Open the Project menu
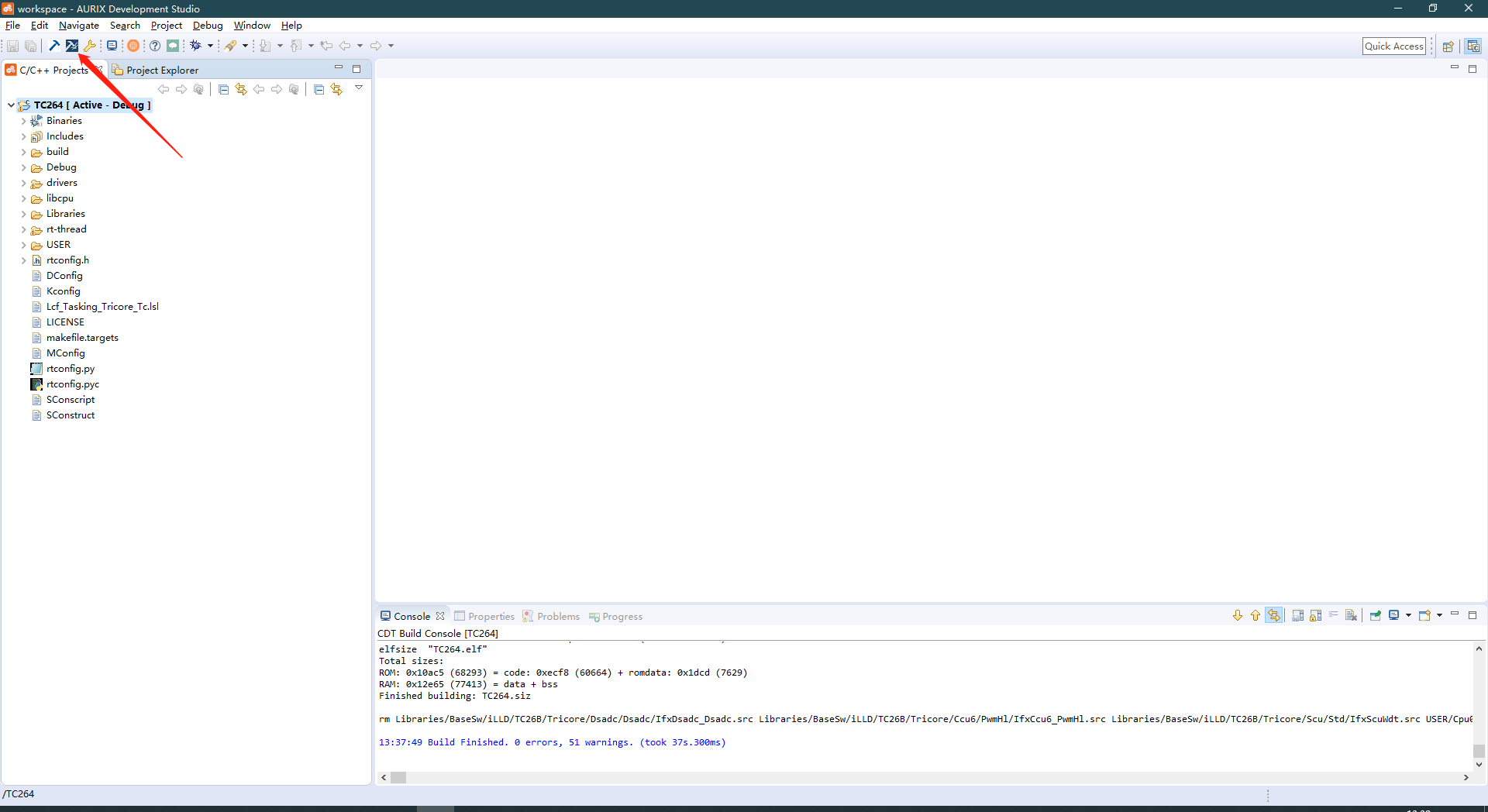This screenshot has height=812, width=1488. click(x=166, y=26)
